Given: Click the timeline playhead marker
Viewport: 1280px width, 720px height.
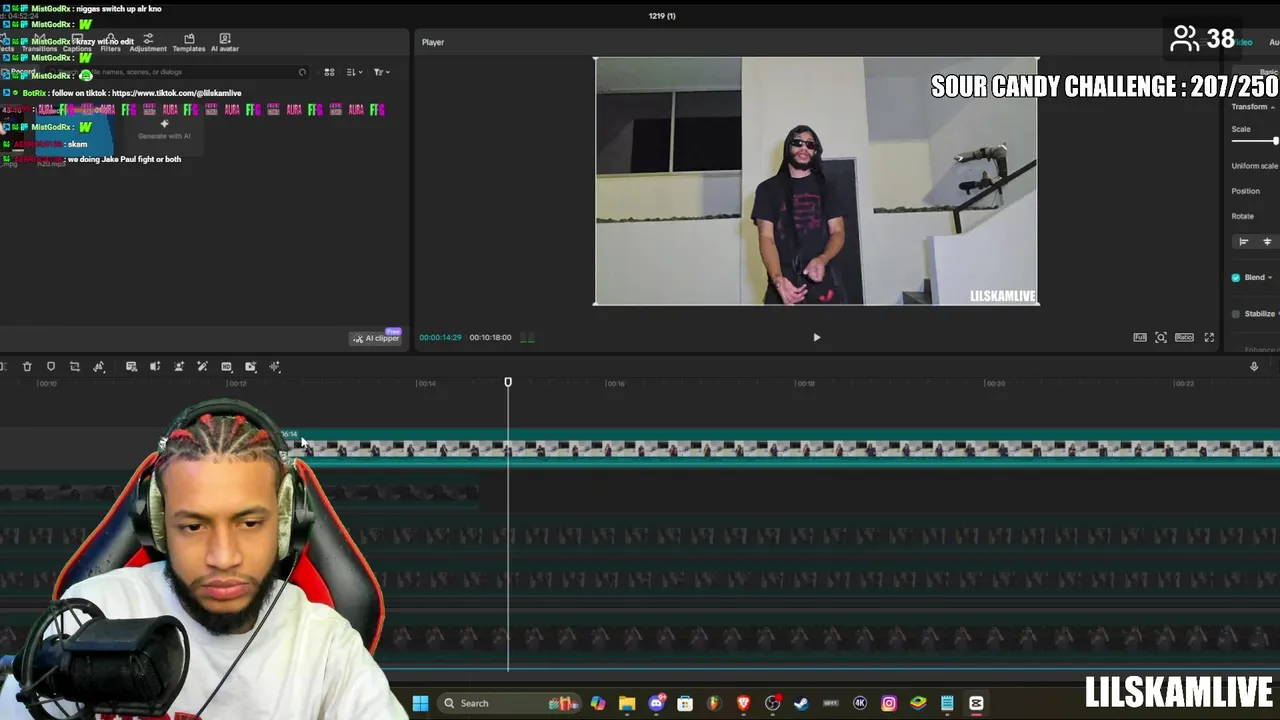Looking at the screenshot, I should (x=508, y=382).
